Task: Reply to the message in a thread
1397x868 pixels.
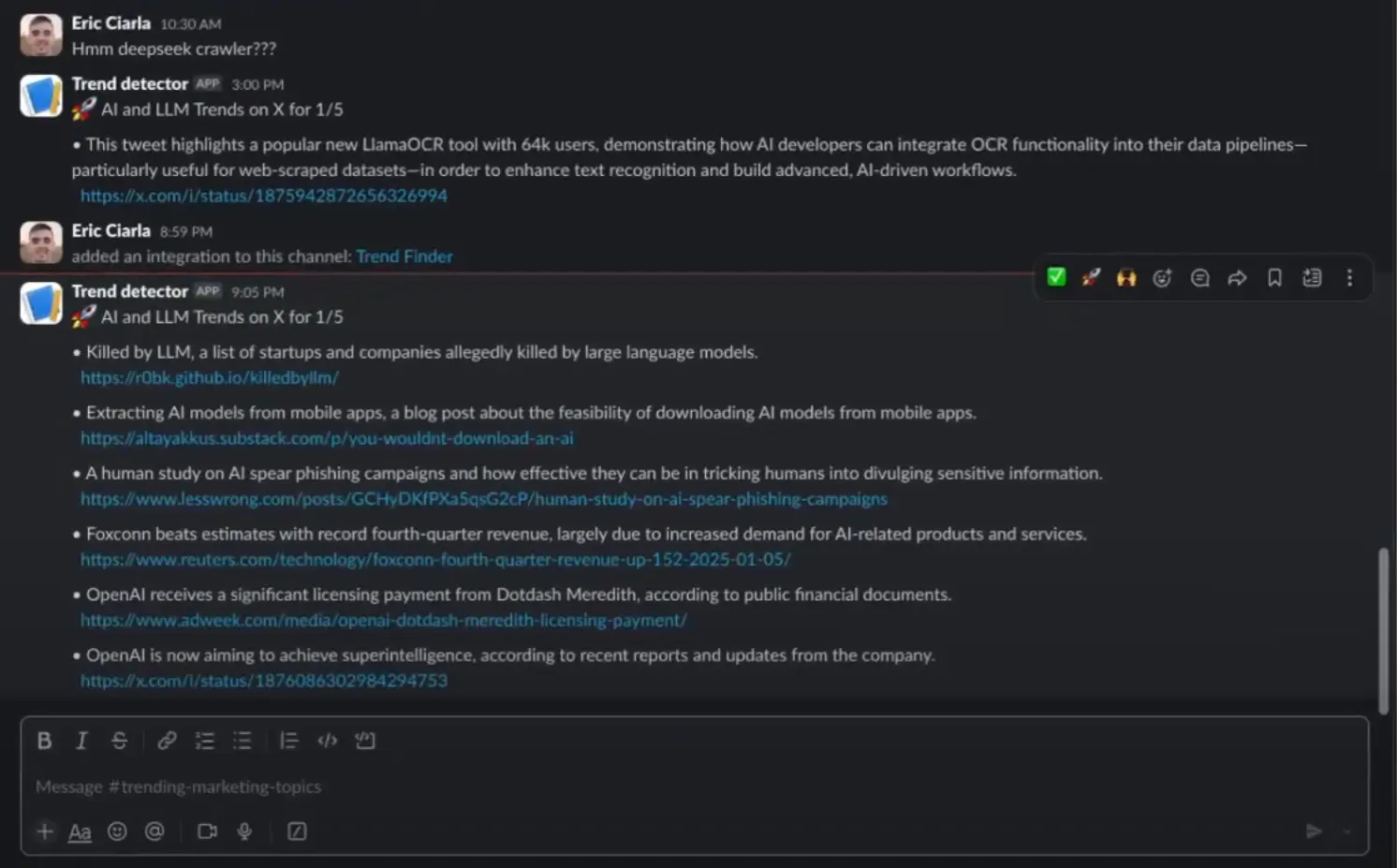Action: [x=1199, y=277]
